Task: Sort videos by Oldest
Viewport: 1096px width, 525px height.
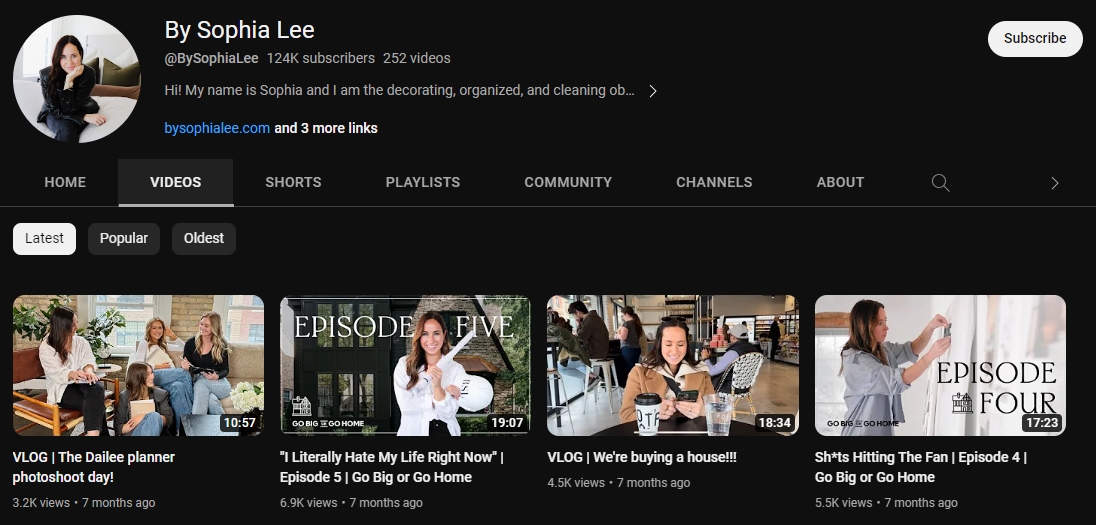Action: coord(203,238)
